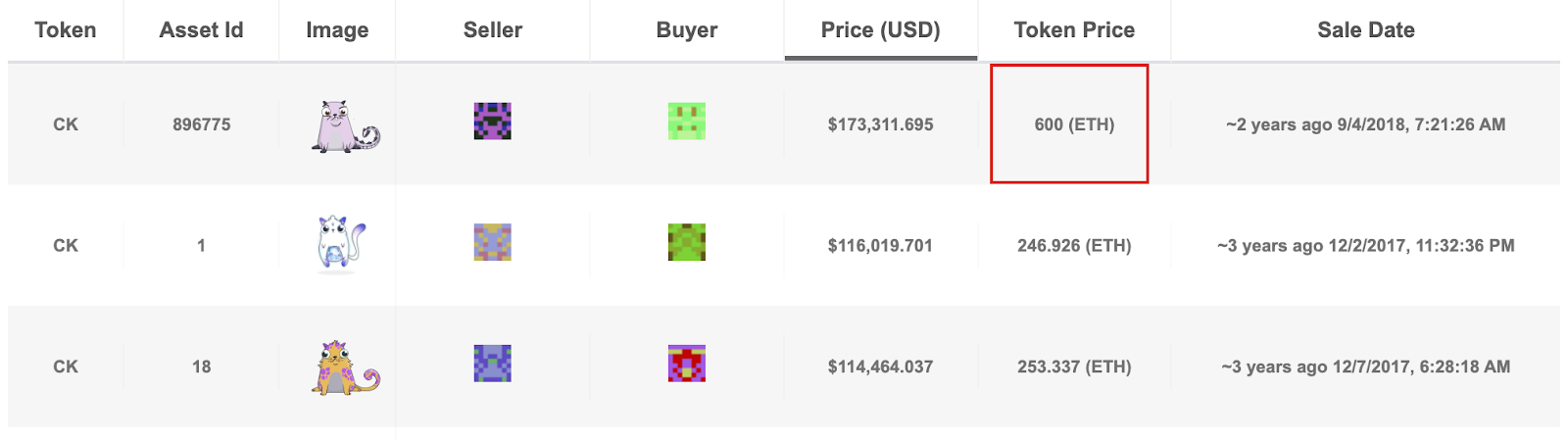Image resolution: width=1568 pixels, height=441 pixels.
Task: Click the Token column header
Action: click(66, 30)
